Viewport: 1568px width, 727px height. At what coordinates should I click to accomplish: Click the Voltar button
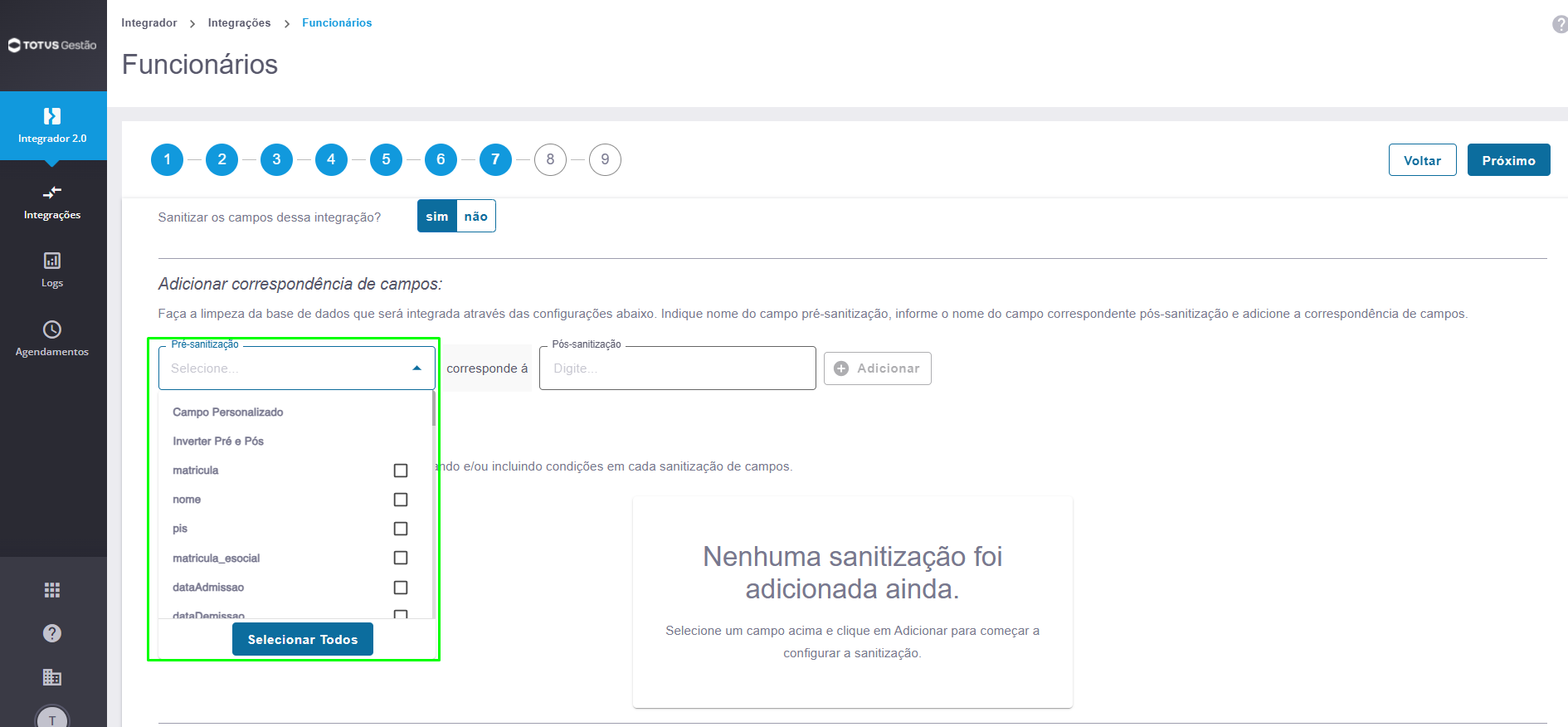[x=1422, y=160]
